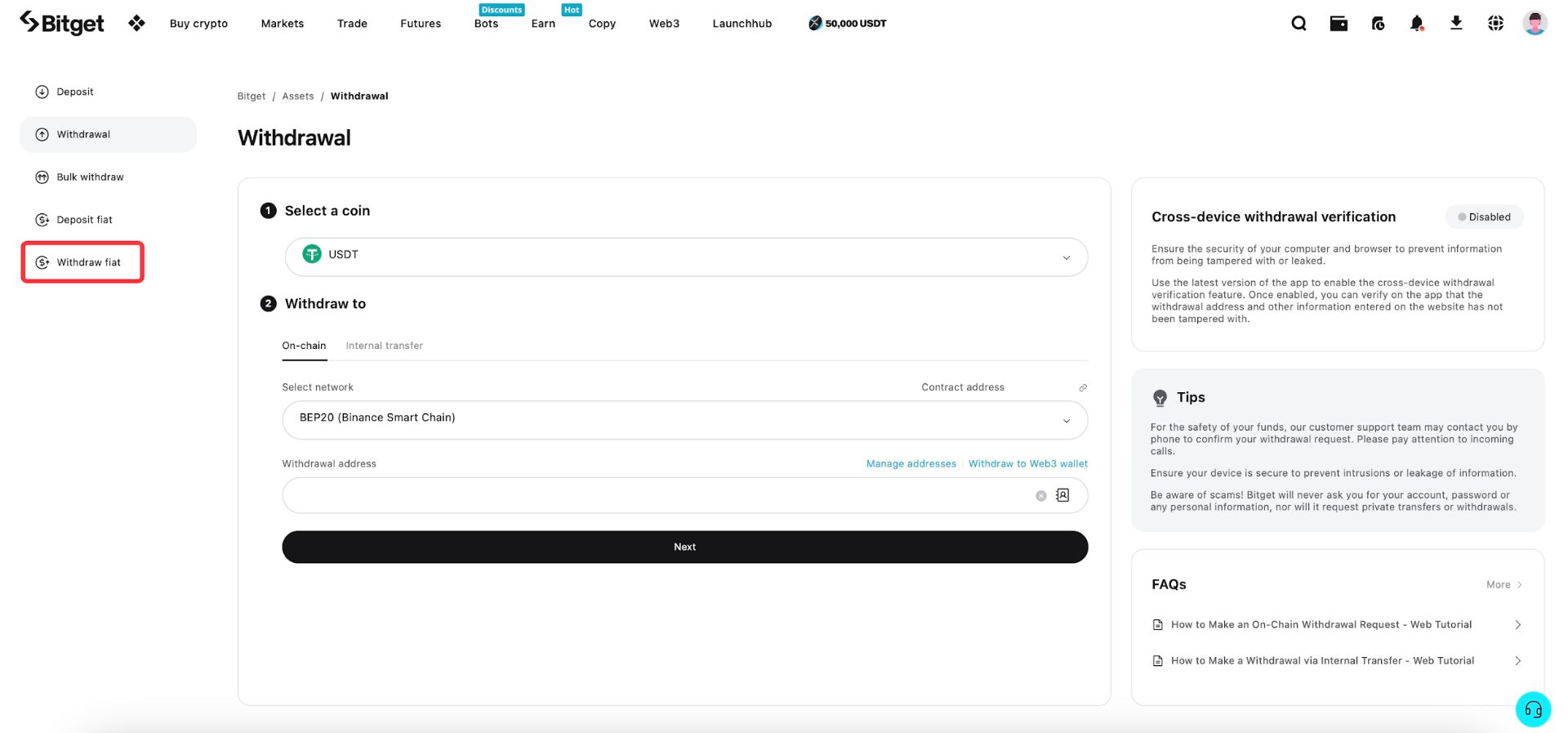Viewport: 1568px width, 733px height.
Task: Switch to the Internal transfer tab
Action: [384, 346]
